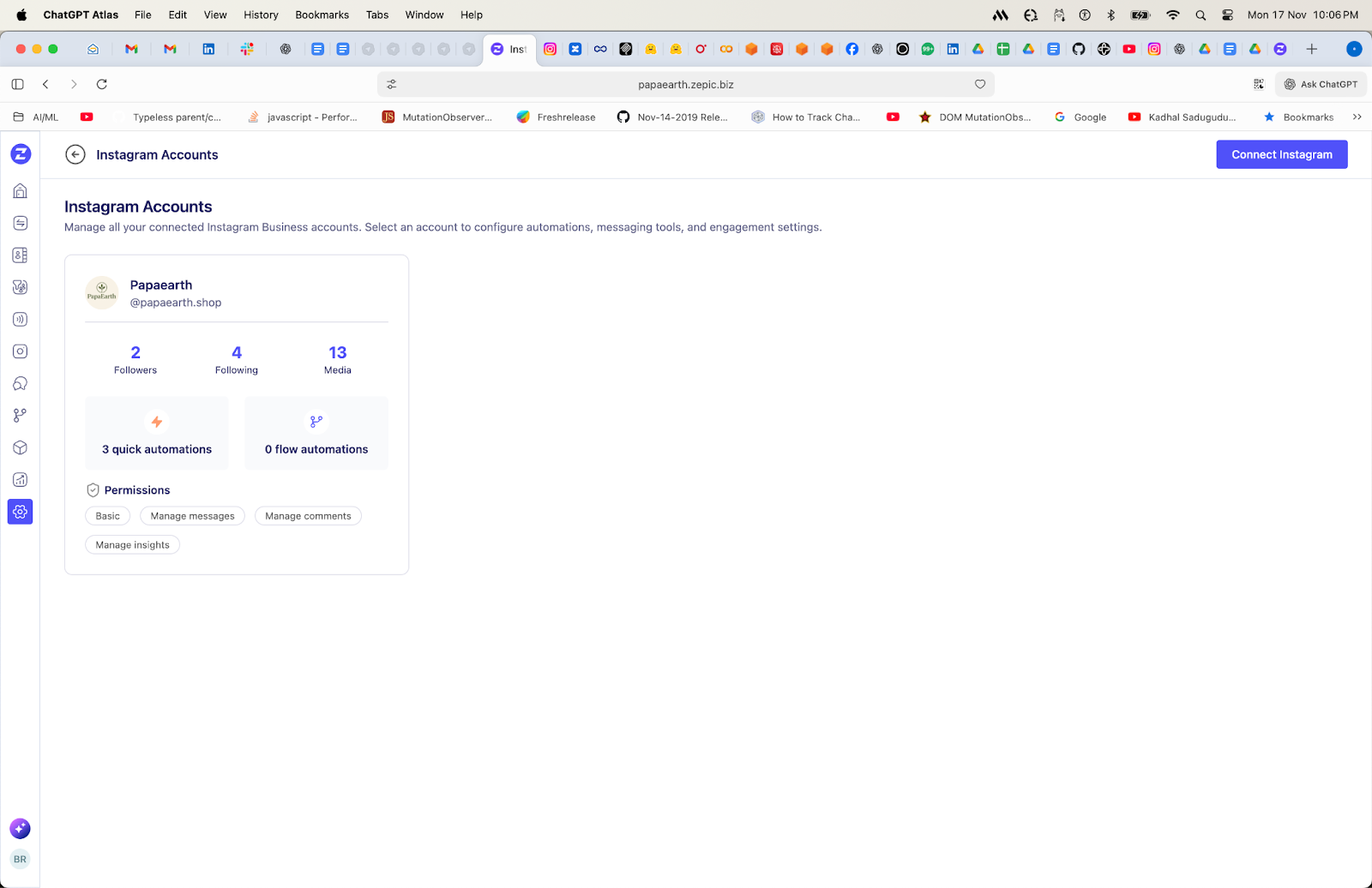Open the sidebar icon with two swap arrows

click(x=21, y=223)
